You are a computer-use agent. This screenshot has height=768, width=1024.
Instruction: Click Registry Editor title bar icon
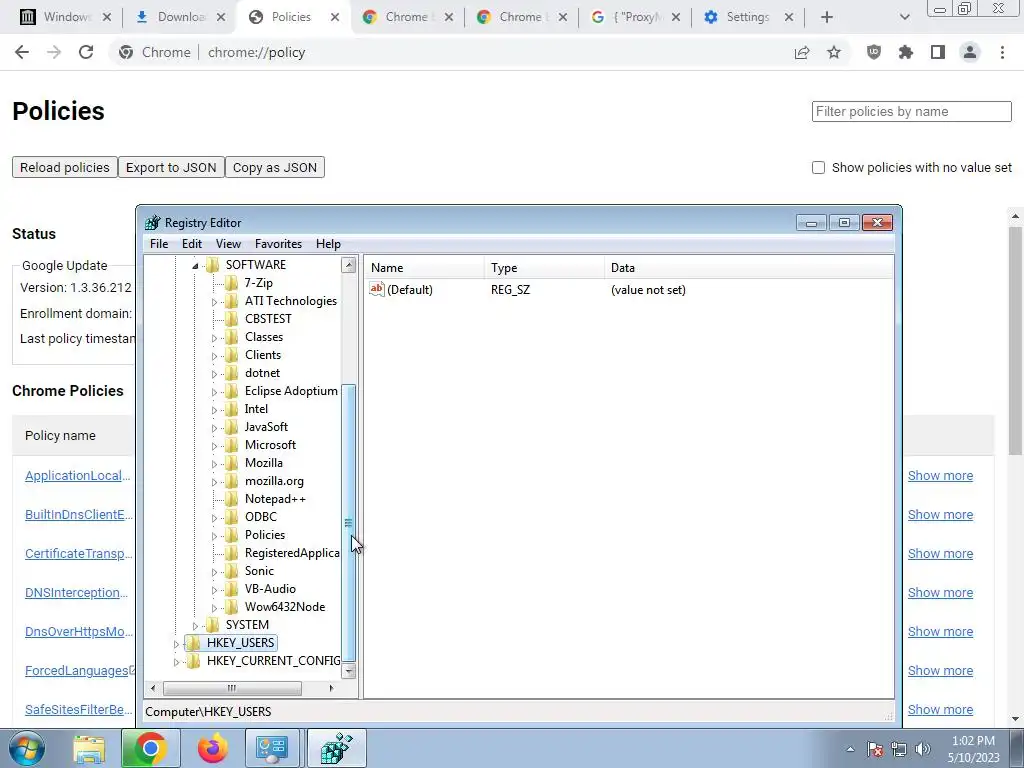[153, 223]
